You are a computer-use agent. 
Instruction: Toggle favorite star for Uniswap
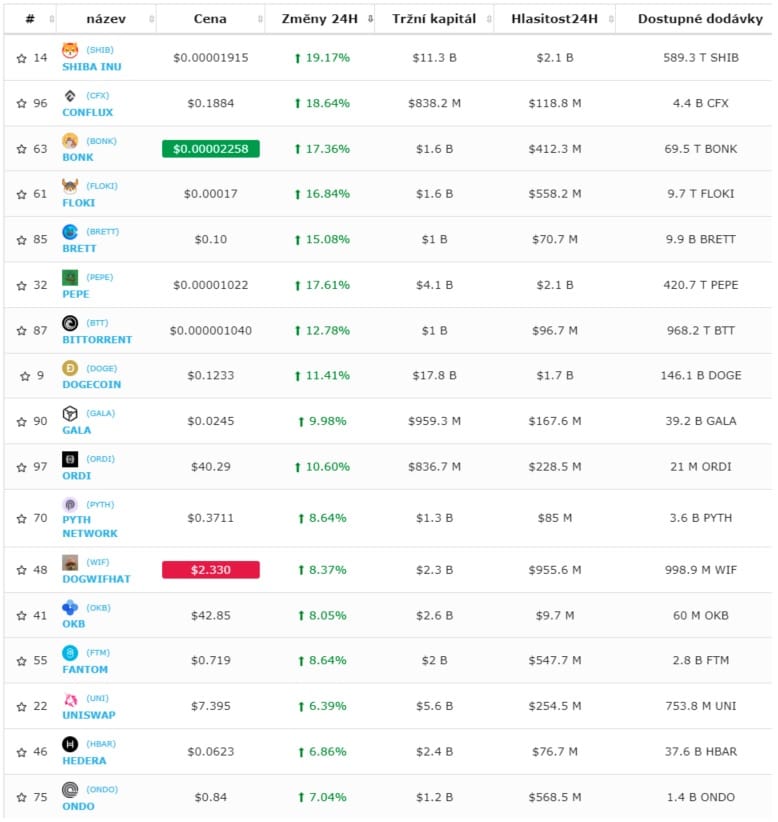pos(21,707)
